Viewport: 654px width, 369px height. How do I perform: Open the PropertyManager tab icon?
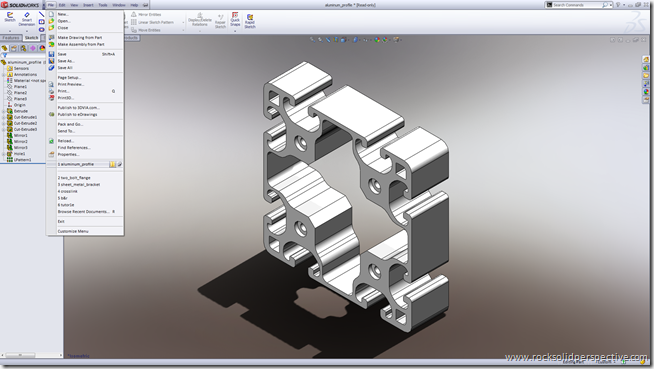[x=14, y=48]
